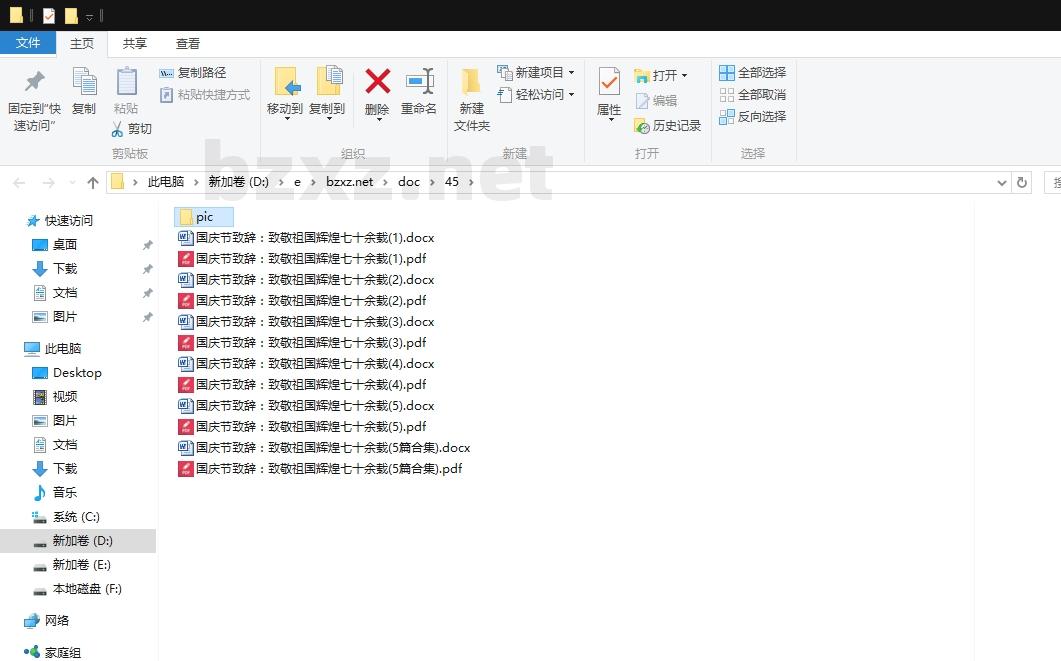Click the Rename icon in ribbon
The image size is (1061, 661).
(419, 83)
